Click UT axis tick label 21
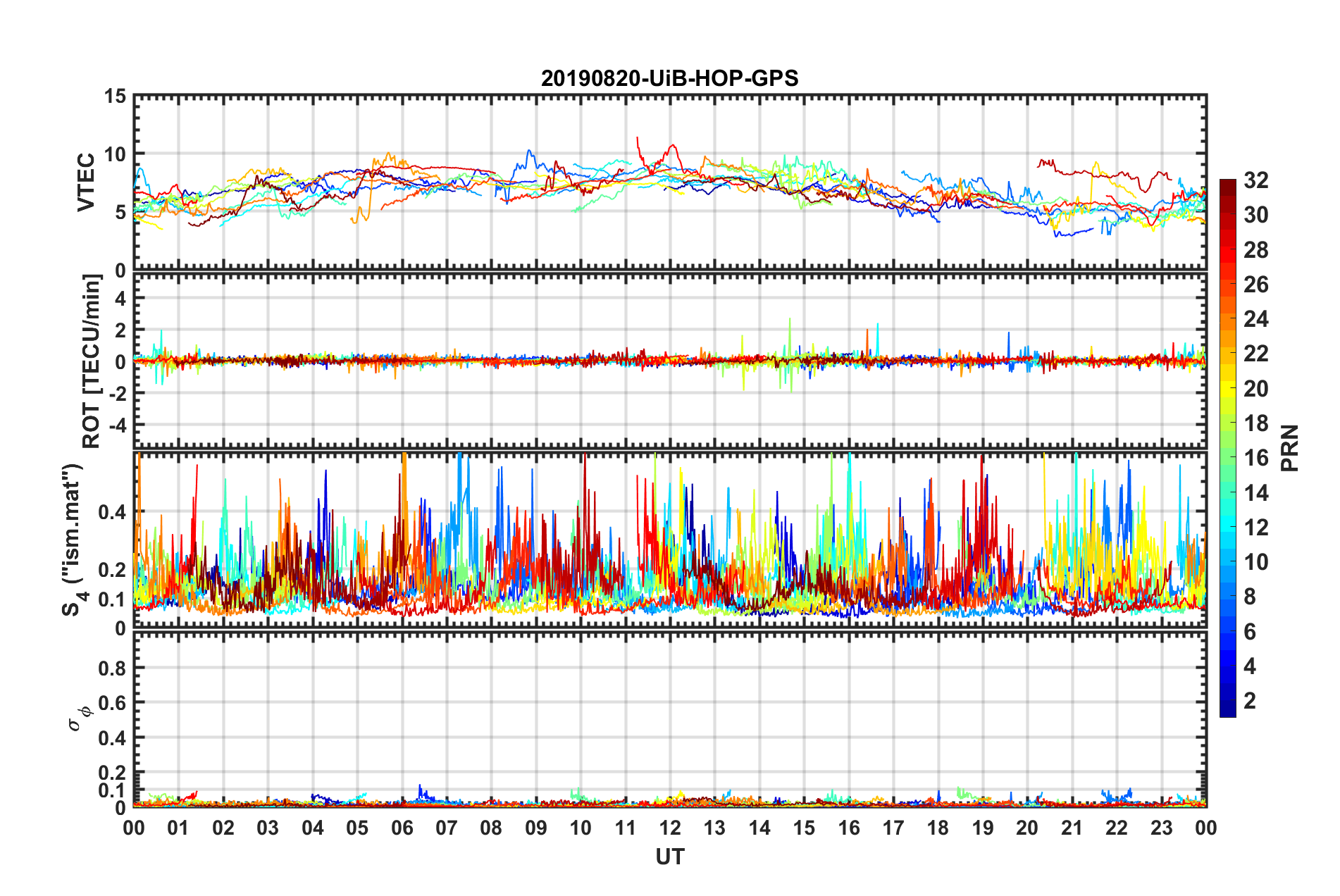Image resolution: width=1340 pixels, height=896 pixels. coord(1072,828)
